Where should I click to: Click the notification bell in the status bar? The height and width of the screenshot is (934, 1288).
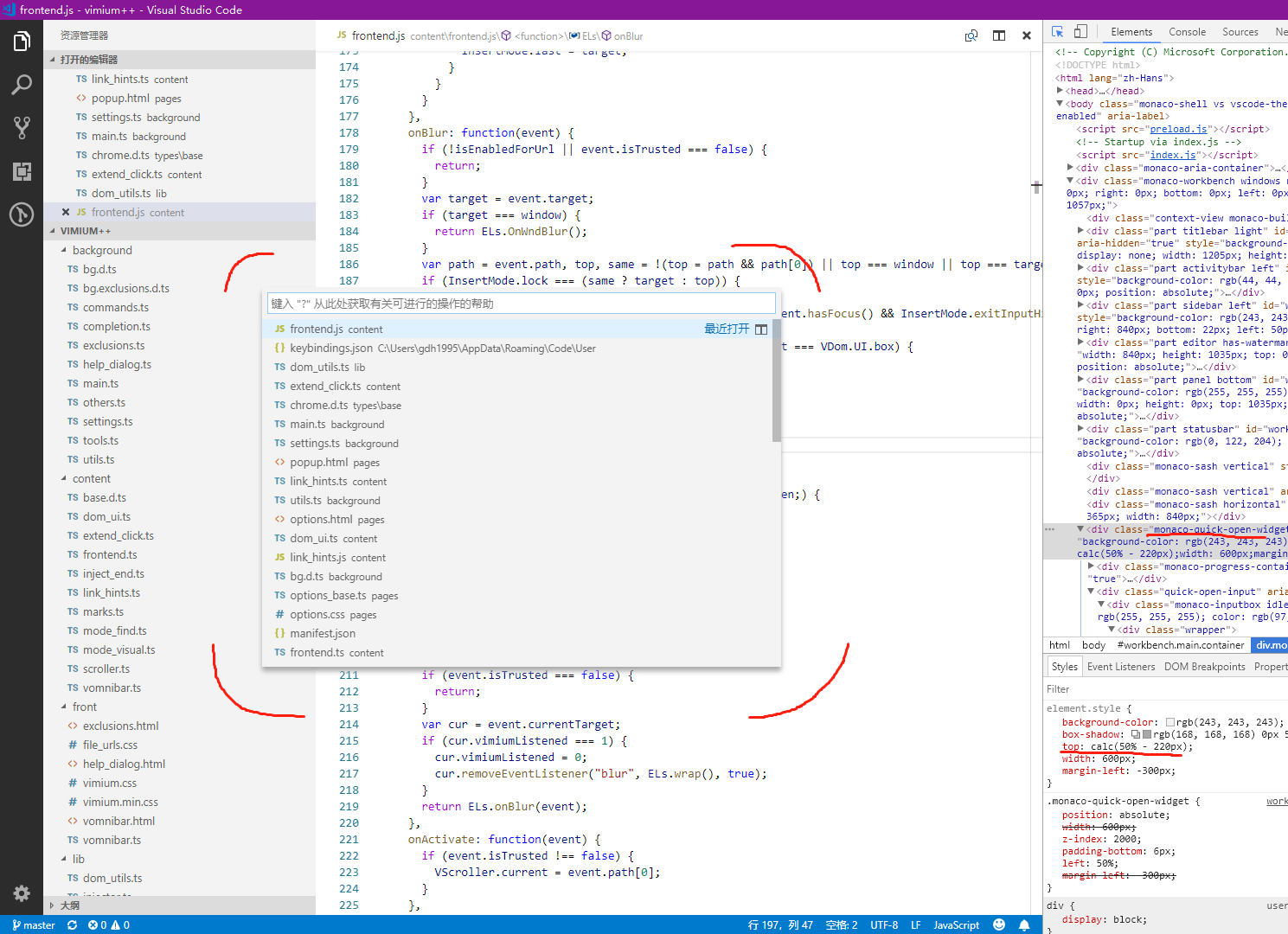tap(1025, 924)
